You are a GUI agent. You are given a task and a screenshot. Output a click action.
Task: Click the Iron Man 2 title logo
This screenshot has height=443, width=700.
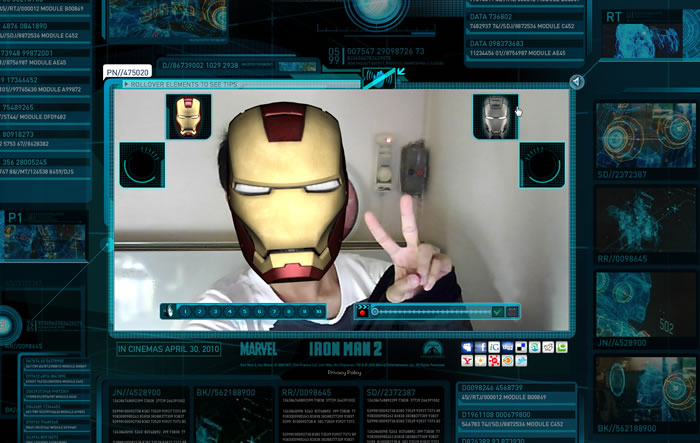tap(346, 349)
